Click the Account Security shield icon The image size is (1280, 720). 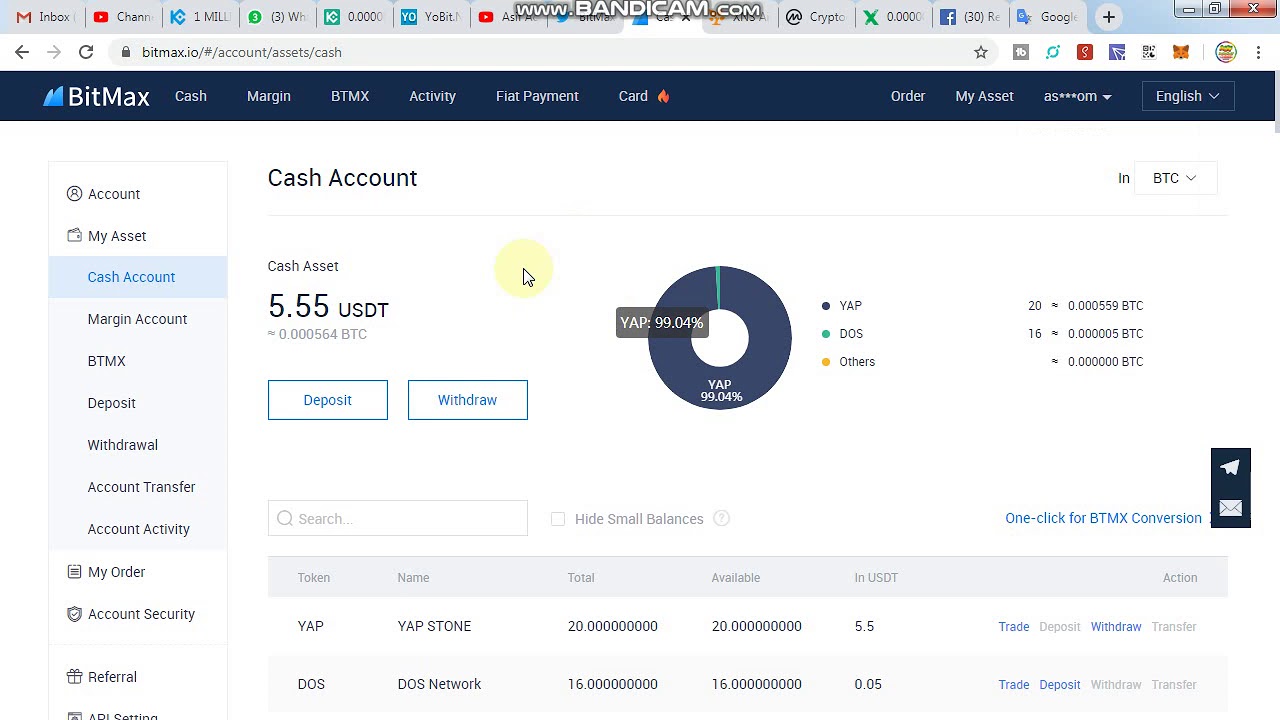(x=74, y=613)
